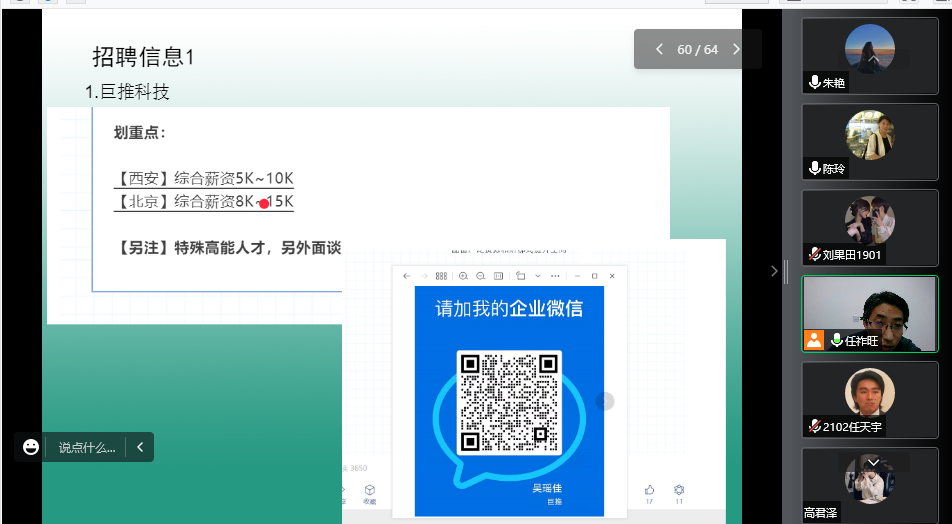Go to the previous slide arrow
The width and height of the screenshot is (952, 524).
659,49
